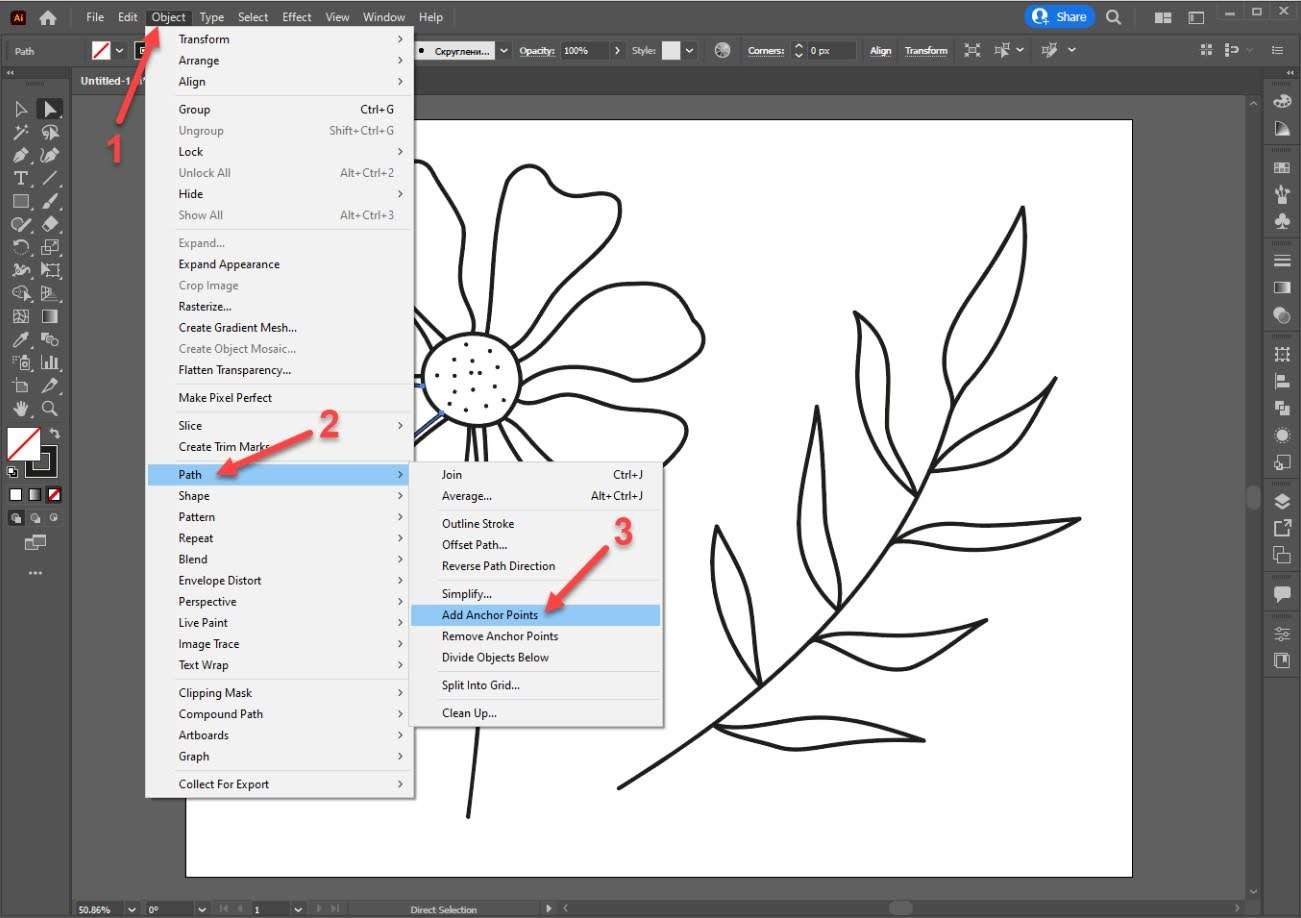Select the Direct Selection tool
Screen dimensions: 1301x918
click(49, 109)
